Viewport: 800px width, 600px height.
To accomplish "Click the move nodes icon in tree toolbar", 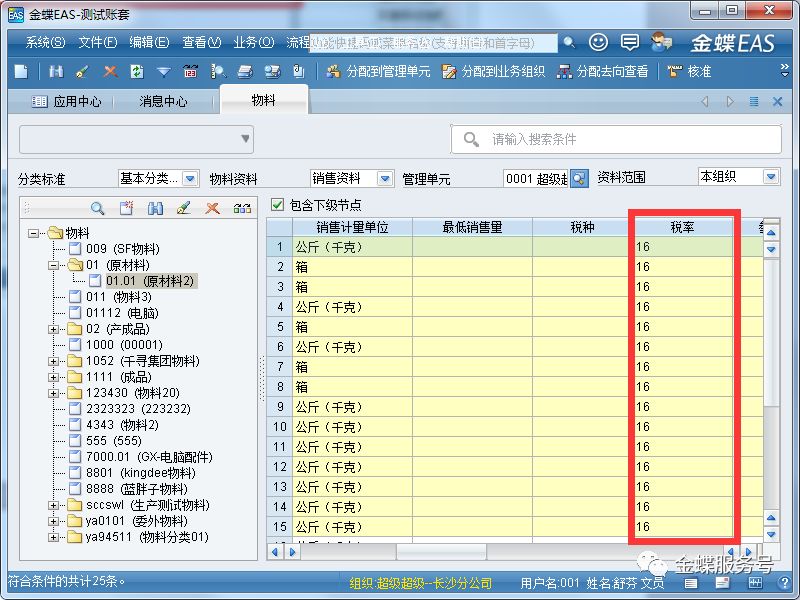I will 242,208.
